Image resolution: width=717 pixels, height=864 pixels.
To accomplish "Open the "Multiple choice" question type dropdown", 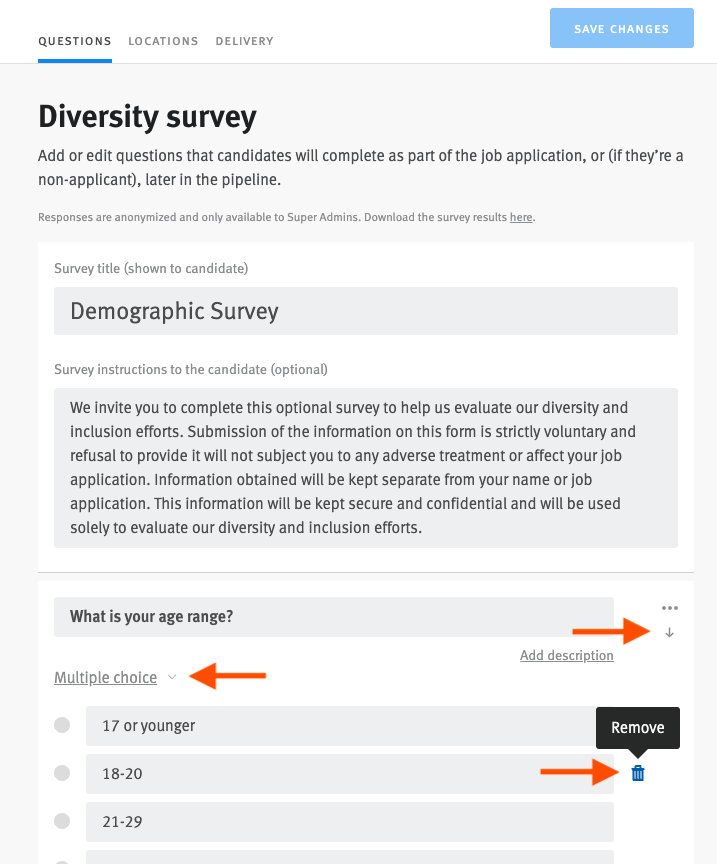I will pos(115,677).
